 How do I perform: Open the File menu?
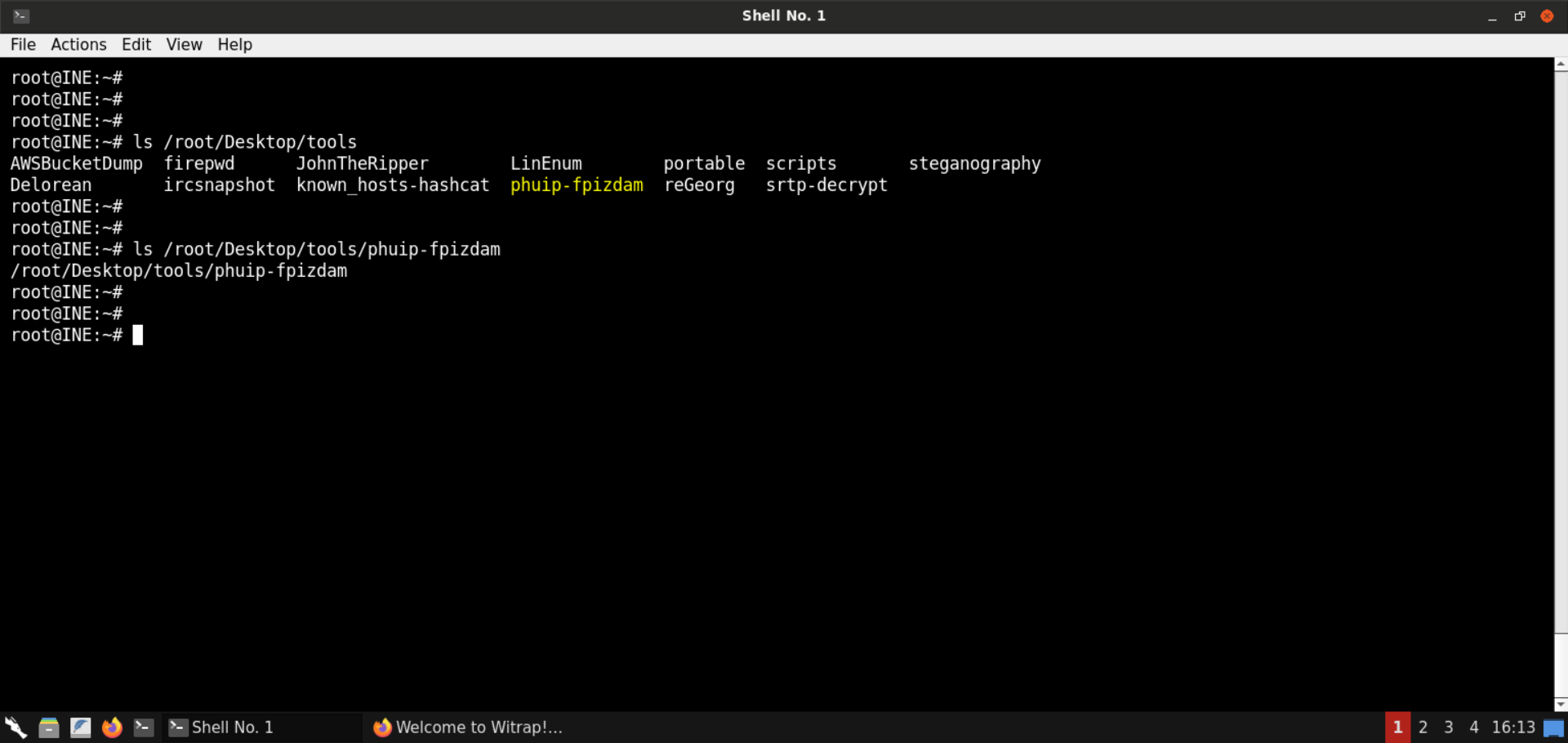(23, 44)
